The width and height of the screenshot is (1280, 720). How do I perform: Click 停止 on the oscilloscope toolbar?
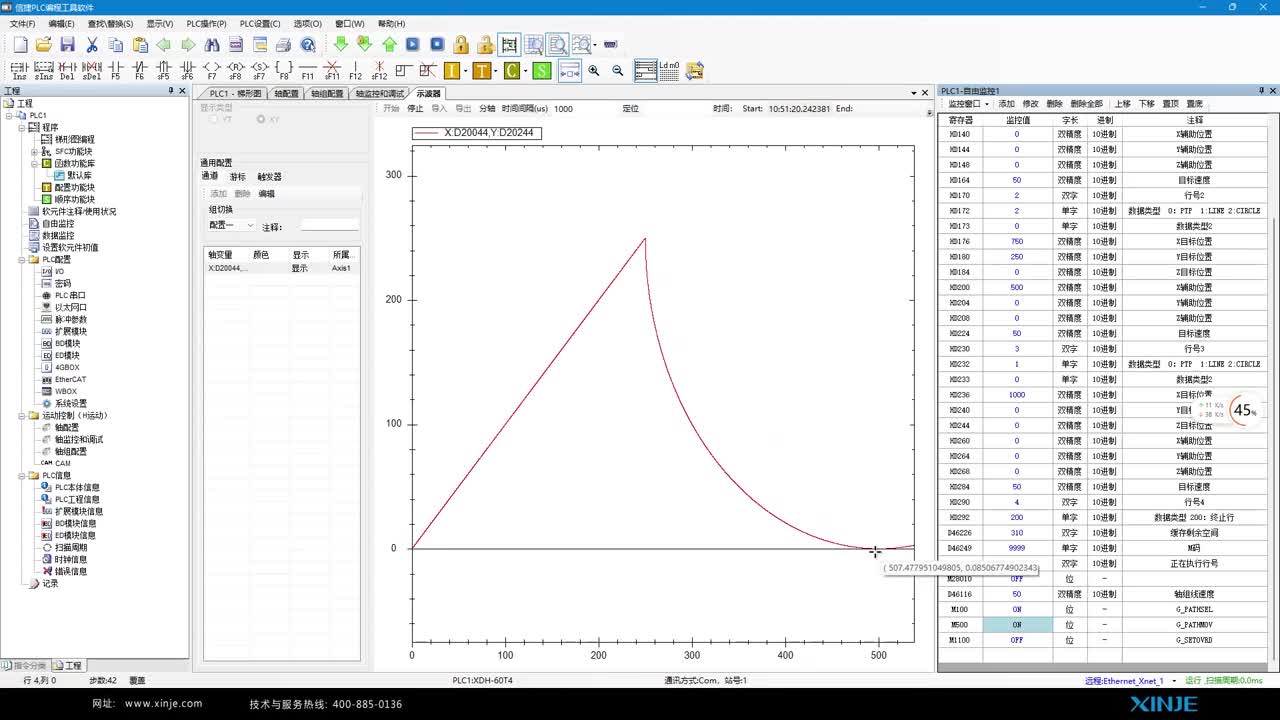pyautogui.click(x=415, y=108)
